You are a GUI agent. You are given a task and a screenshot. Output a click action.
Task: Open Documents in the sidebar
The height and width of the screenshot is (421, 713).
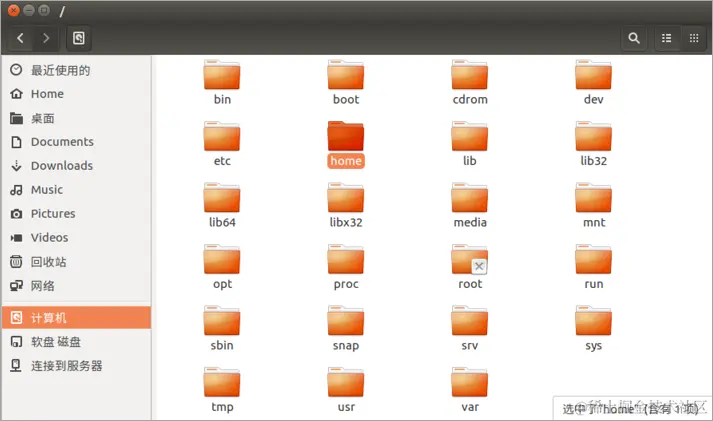pos(76,142)
